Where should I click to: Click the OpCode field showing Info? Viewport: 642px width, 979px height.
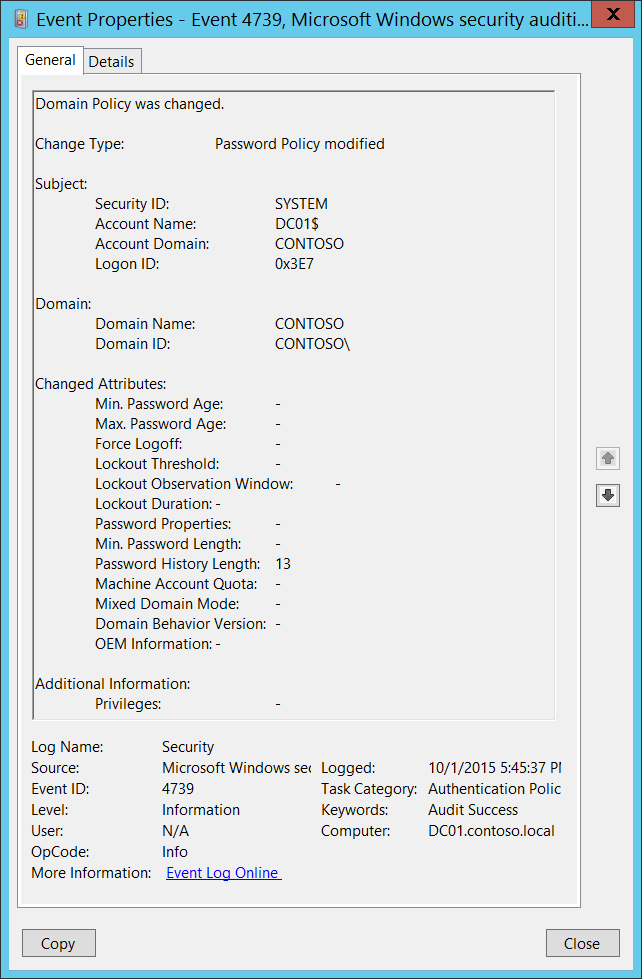[x=175, y=852]
